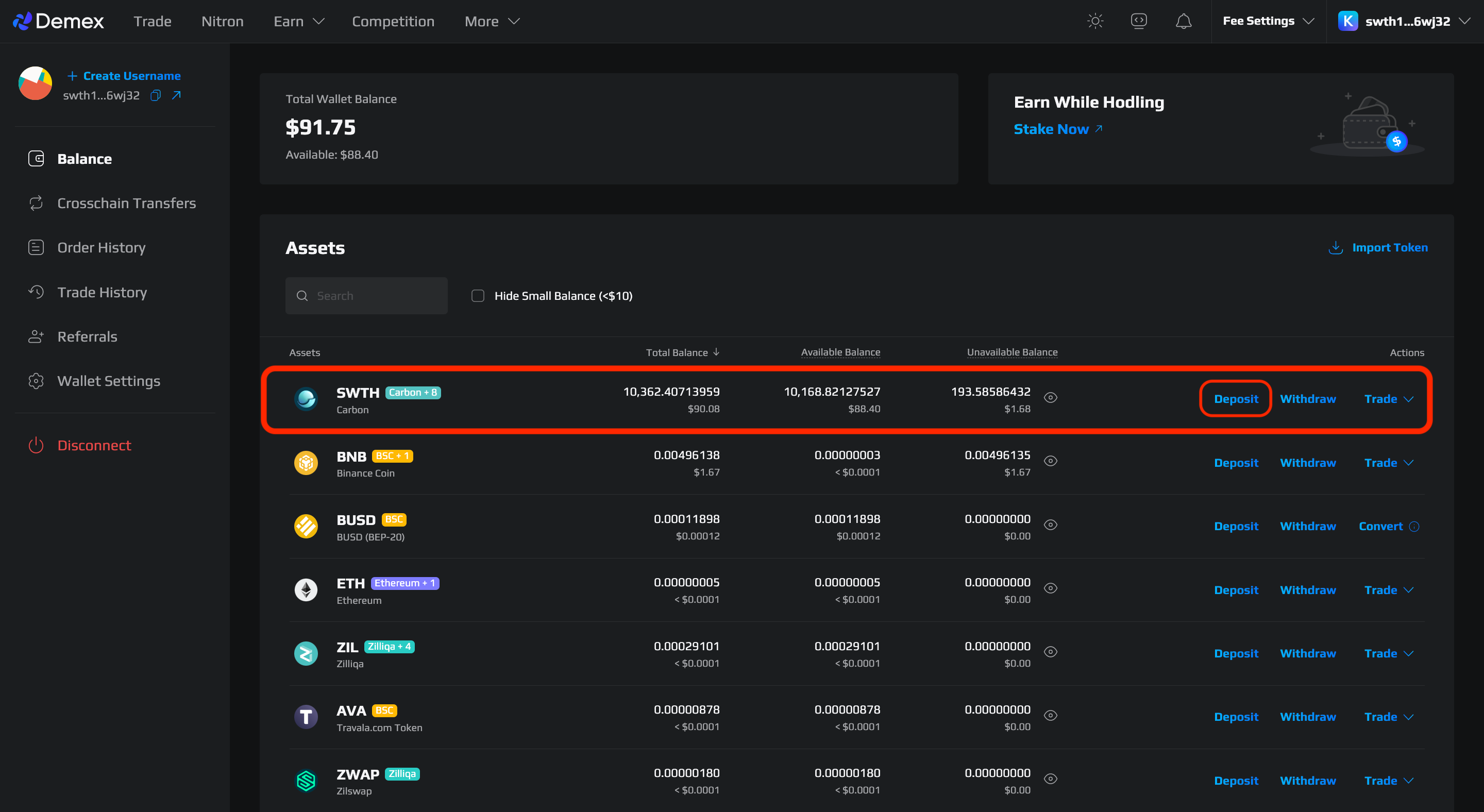Toggle eye icon in ZWAP row
This screenshot has height=812, width=1484.
(1050, 779)
